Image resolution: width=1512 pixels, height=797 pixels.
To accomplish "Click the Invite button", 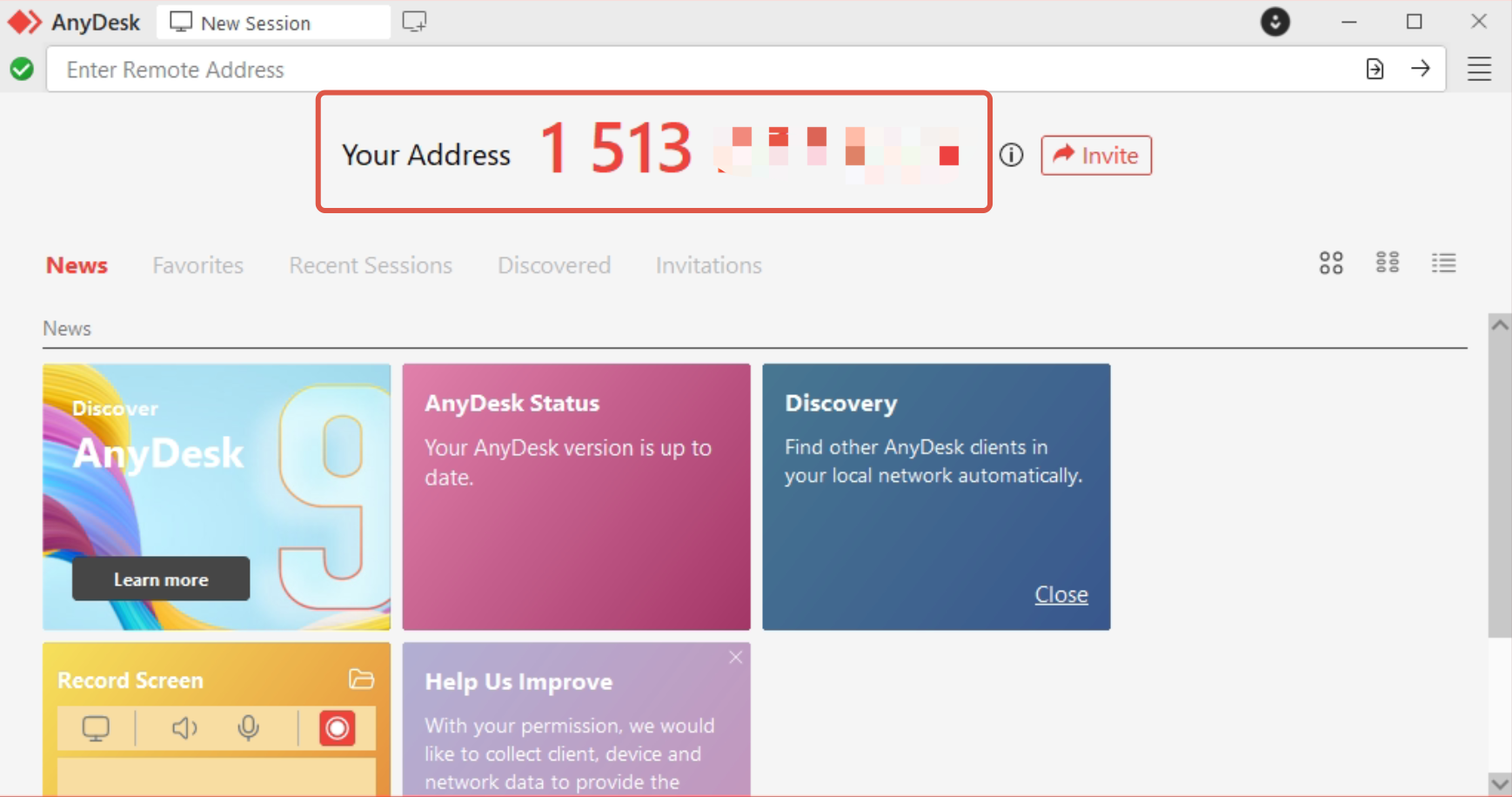I will pyautogui.click(x=1095, y=155).
